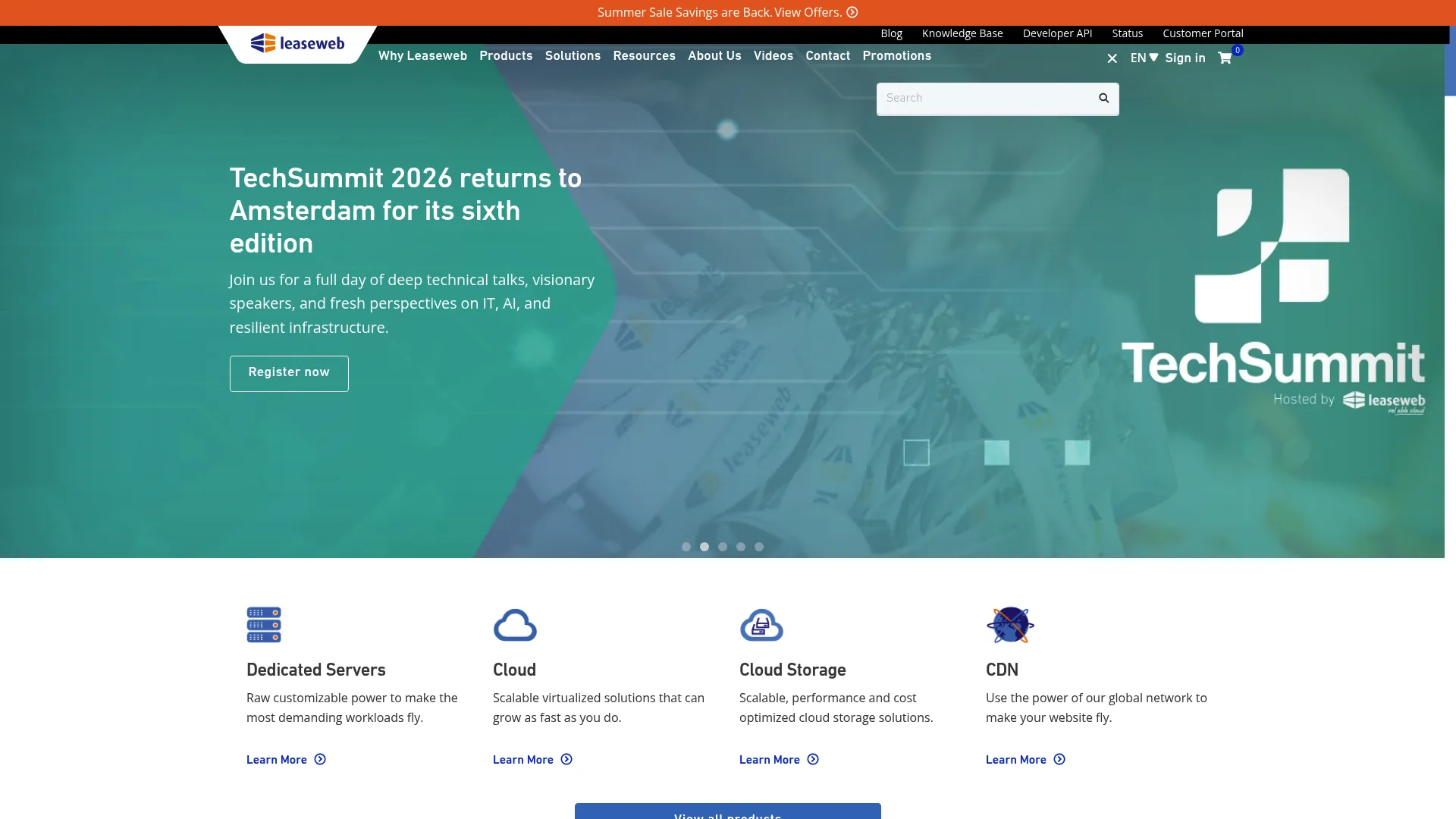Viewport: 1456px width, 819px height.
Task: Click the View all products button
Action: click(728, 811)
